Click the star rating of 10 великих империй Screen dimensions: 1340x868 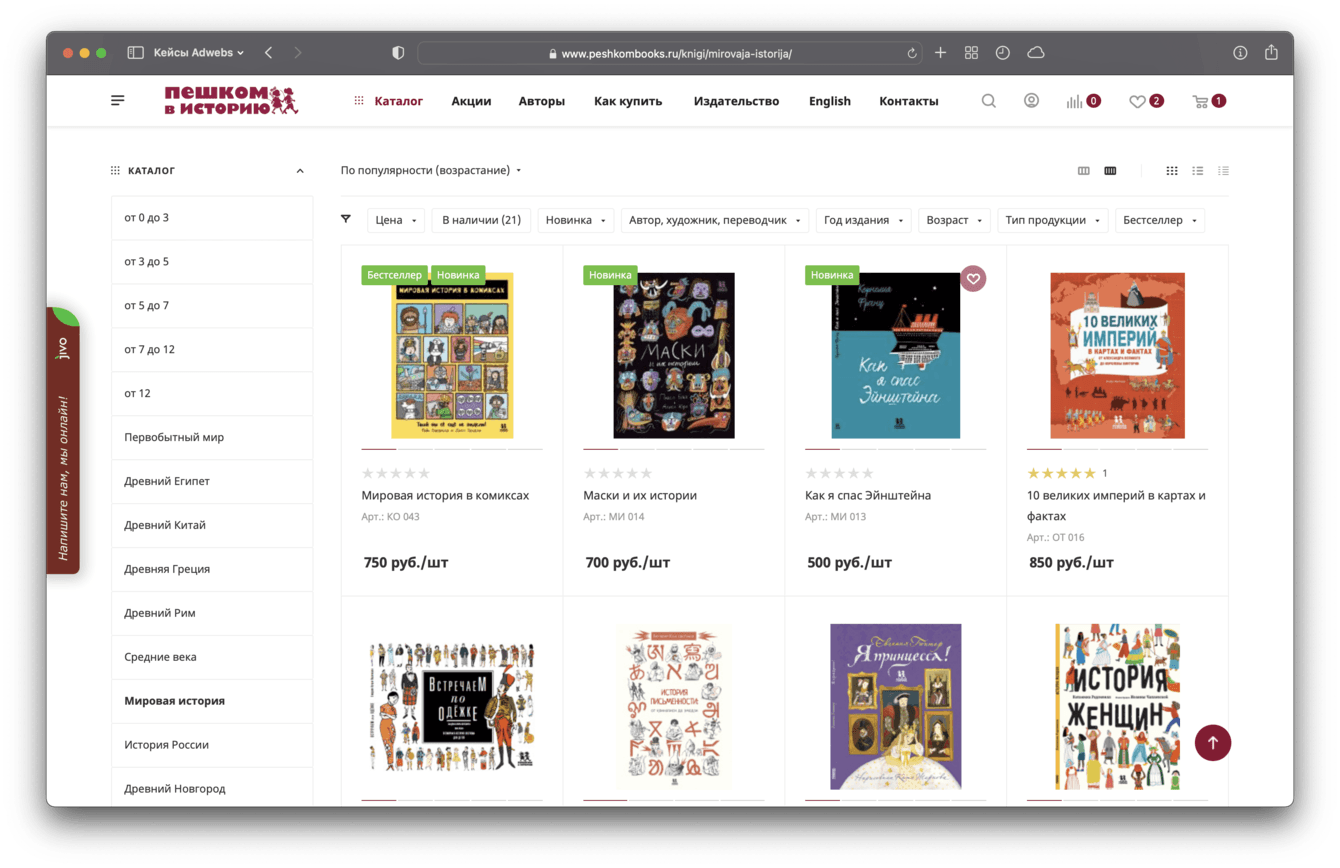(x=1061, y=473)
